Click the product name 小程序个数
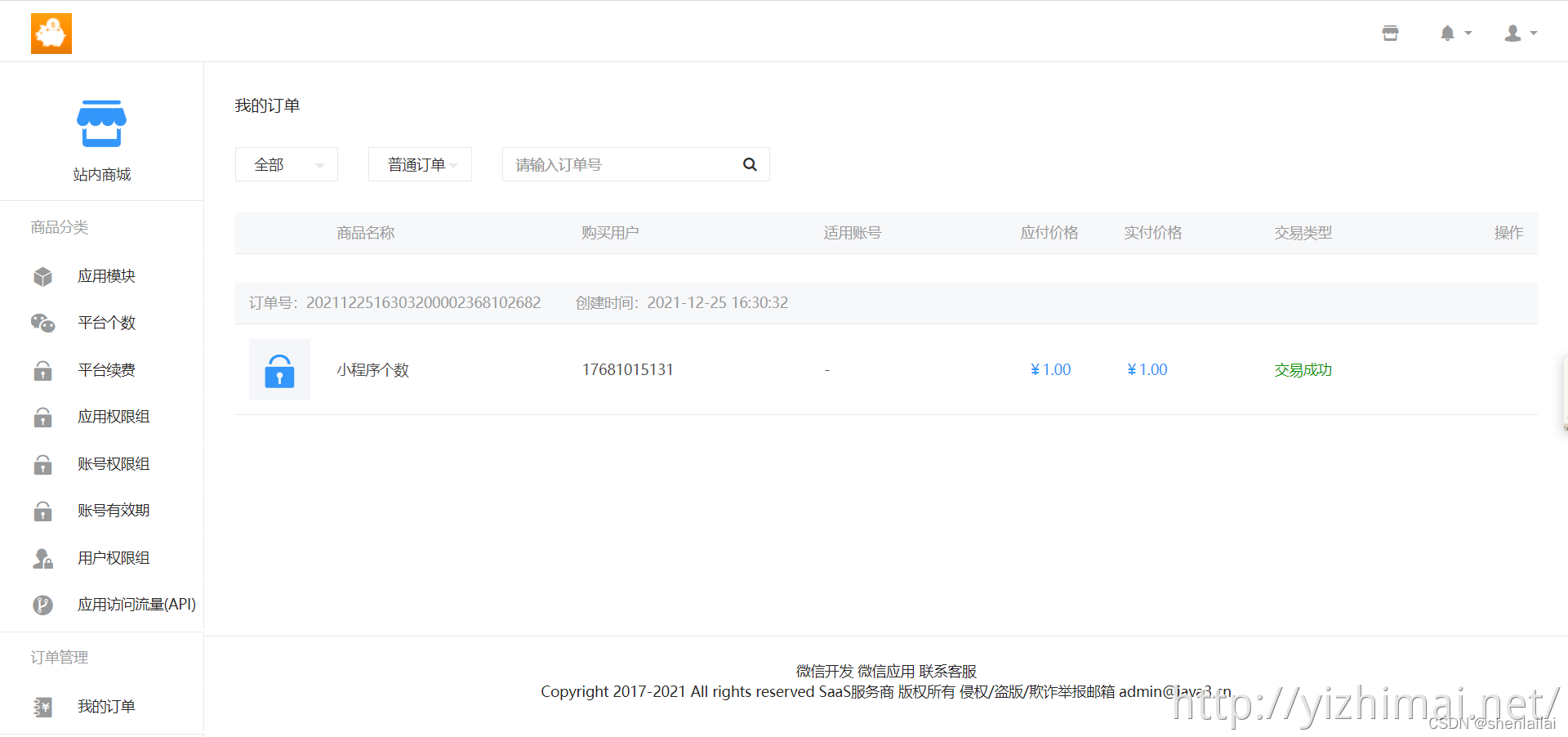1568x737 pixels. click(372, 370)
